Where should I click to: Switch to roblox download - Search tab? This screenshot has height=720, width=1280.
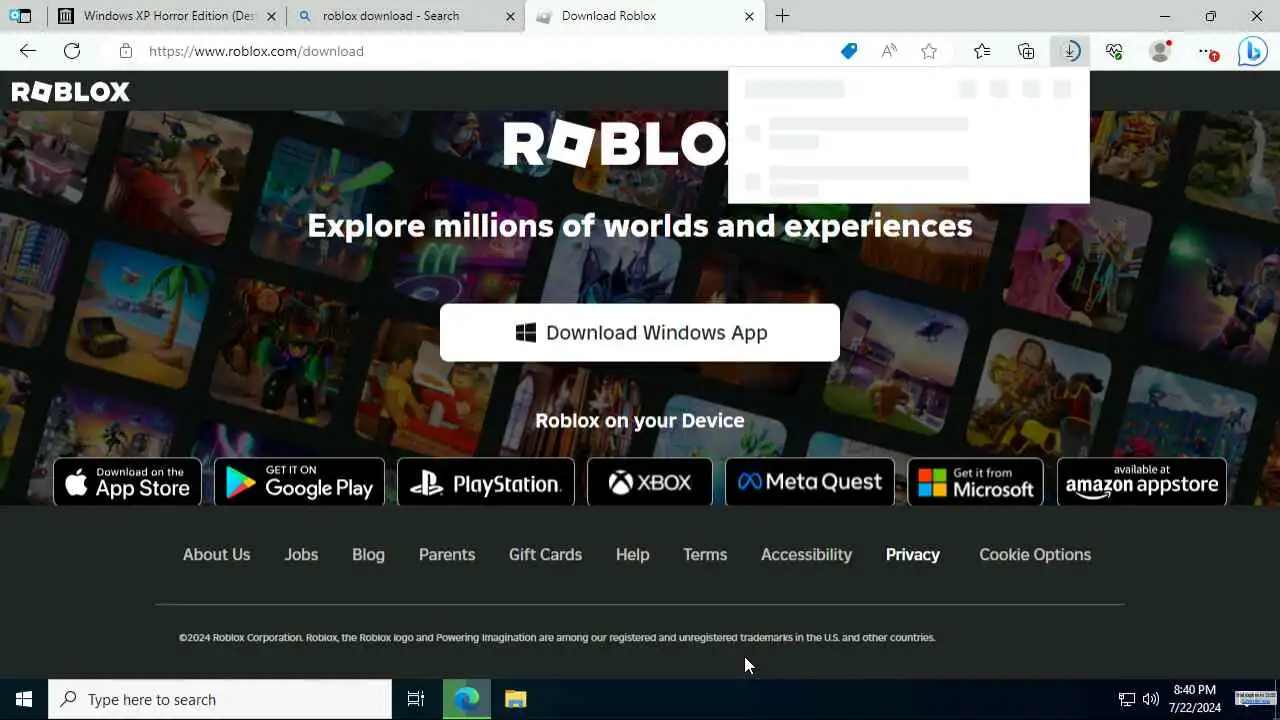pyautogui.click(x=405, y=16)
